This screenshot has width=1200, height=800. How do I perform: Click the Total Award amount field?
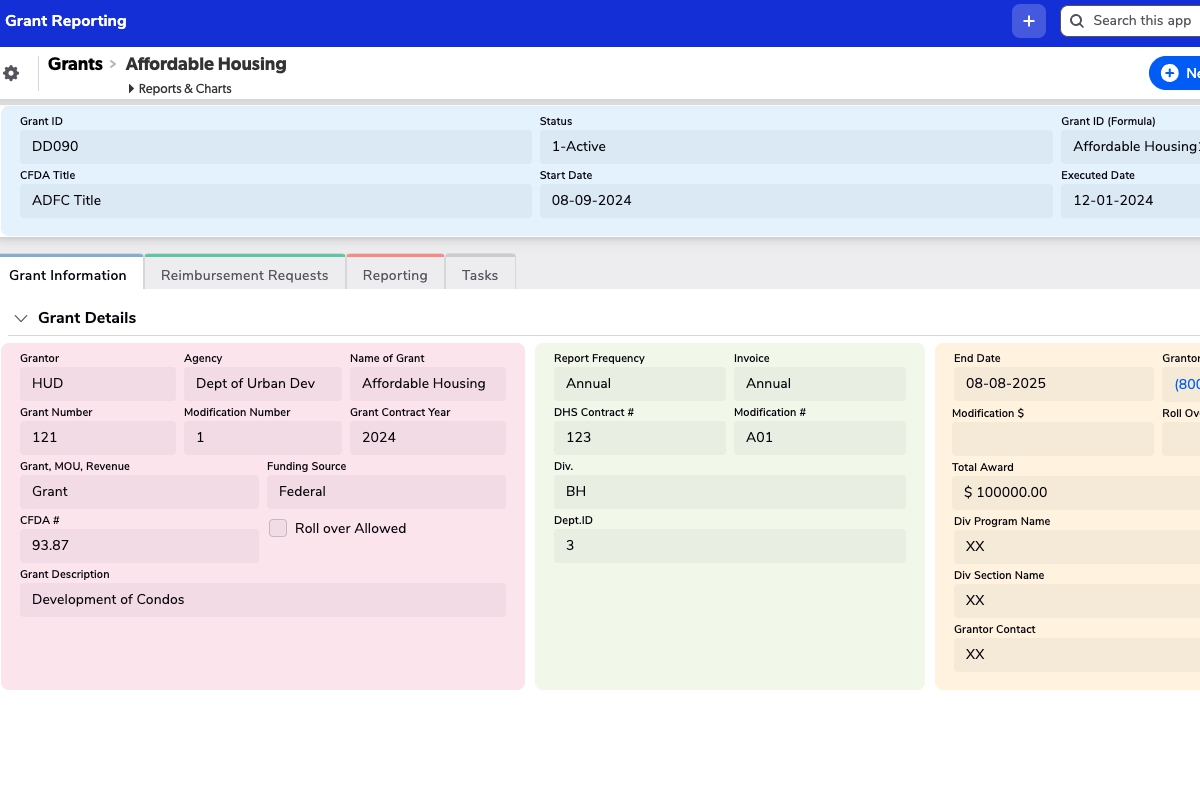coord(1075,492)
